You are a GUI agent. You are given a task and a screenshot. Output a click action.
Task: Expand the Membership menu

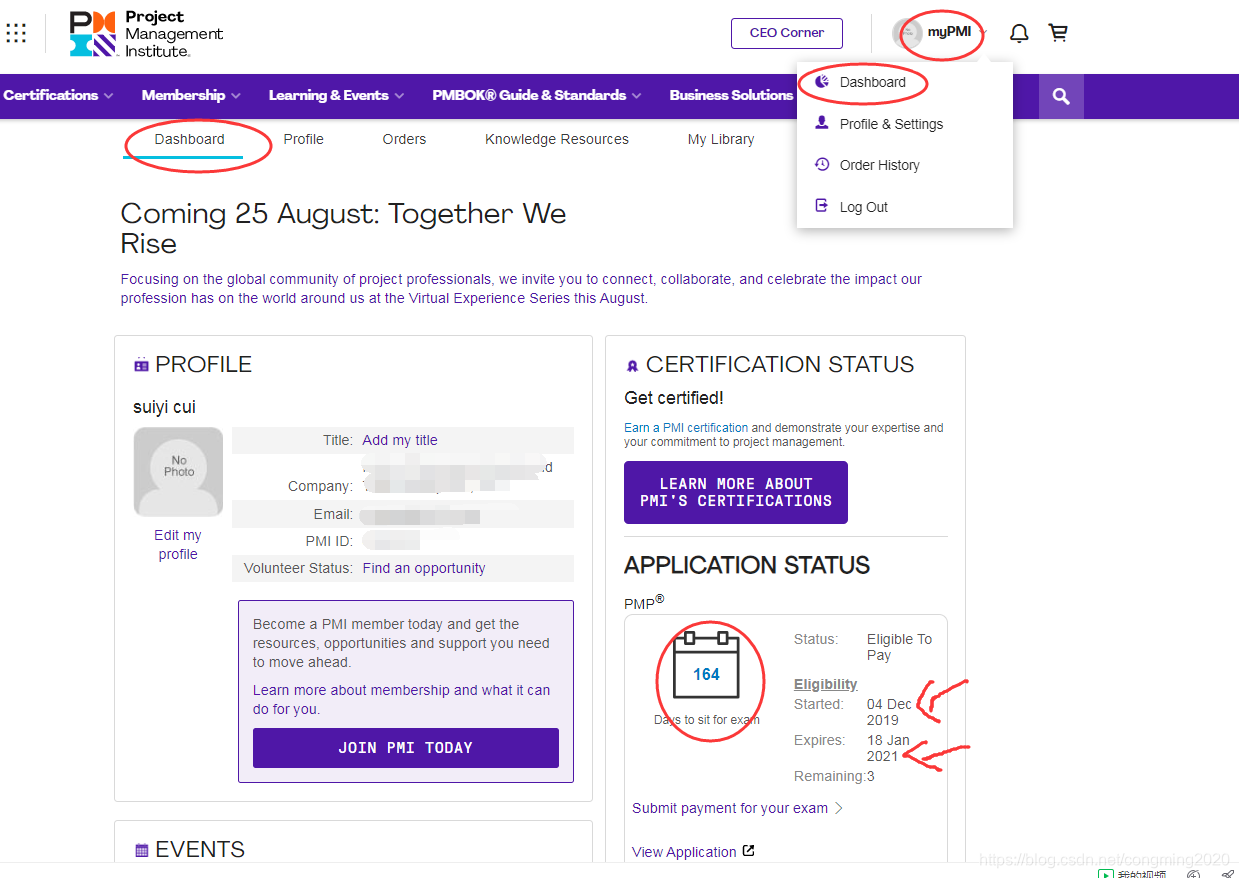pyautogui.click(x=191, y=95)
